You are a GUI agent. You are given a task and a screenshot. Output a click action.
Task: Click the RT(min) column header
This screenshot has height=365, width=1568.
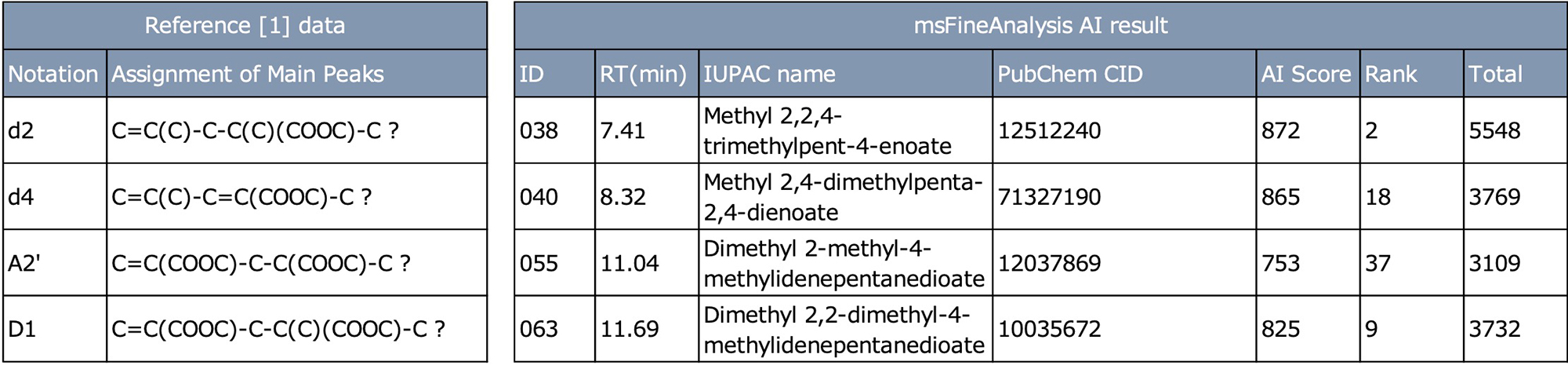tap(643, 74)
